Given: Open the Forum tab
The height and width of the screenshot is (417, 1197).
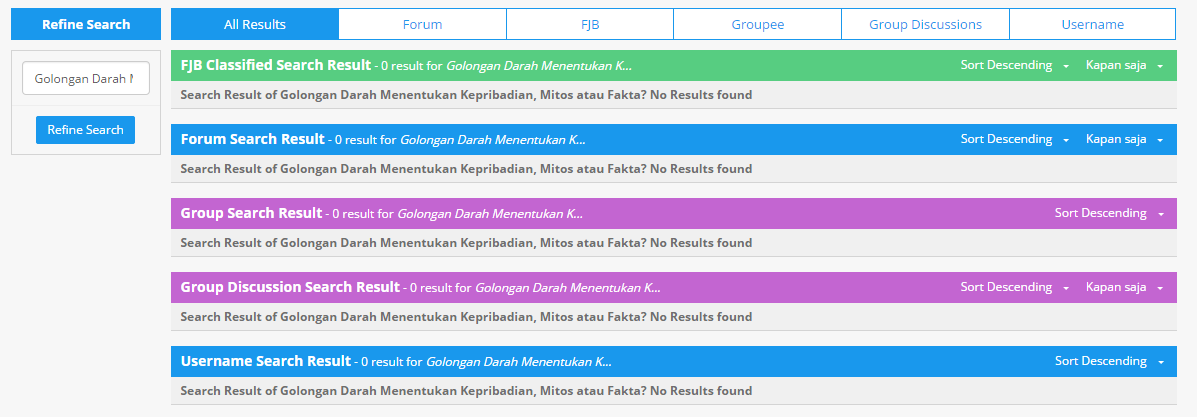Looking at the screenshot, I should click(x=422, y=24).
